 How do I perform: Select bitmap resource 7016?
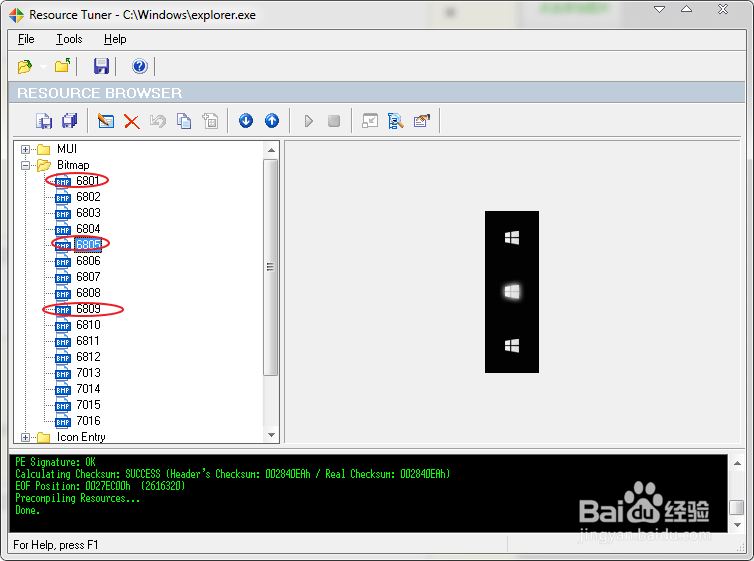click(88, 421)
